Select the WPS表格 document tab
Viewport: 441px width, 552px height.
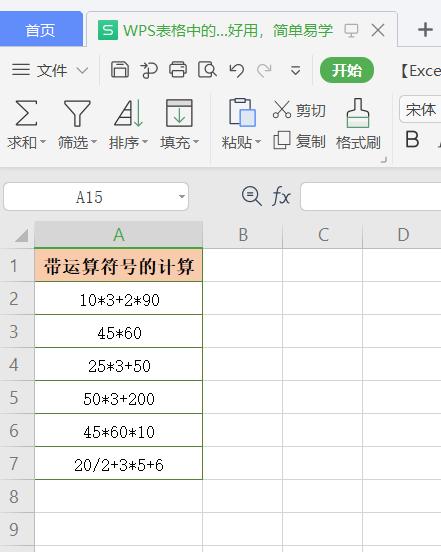pyautogui.click(x=227, y=30)
